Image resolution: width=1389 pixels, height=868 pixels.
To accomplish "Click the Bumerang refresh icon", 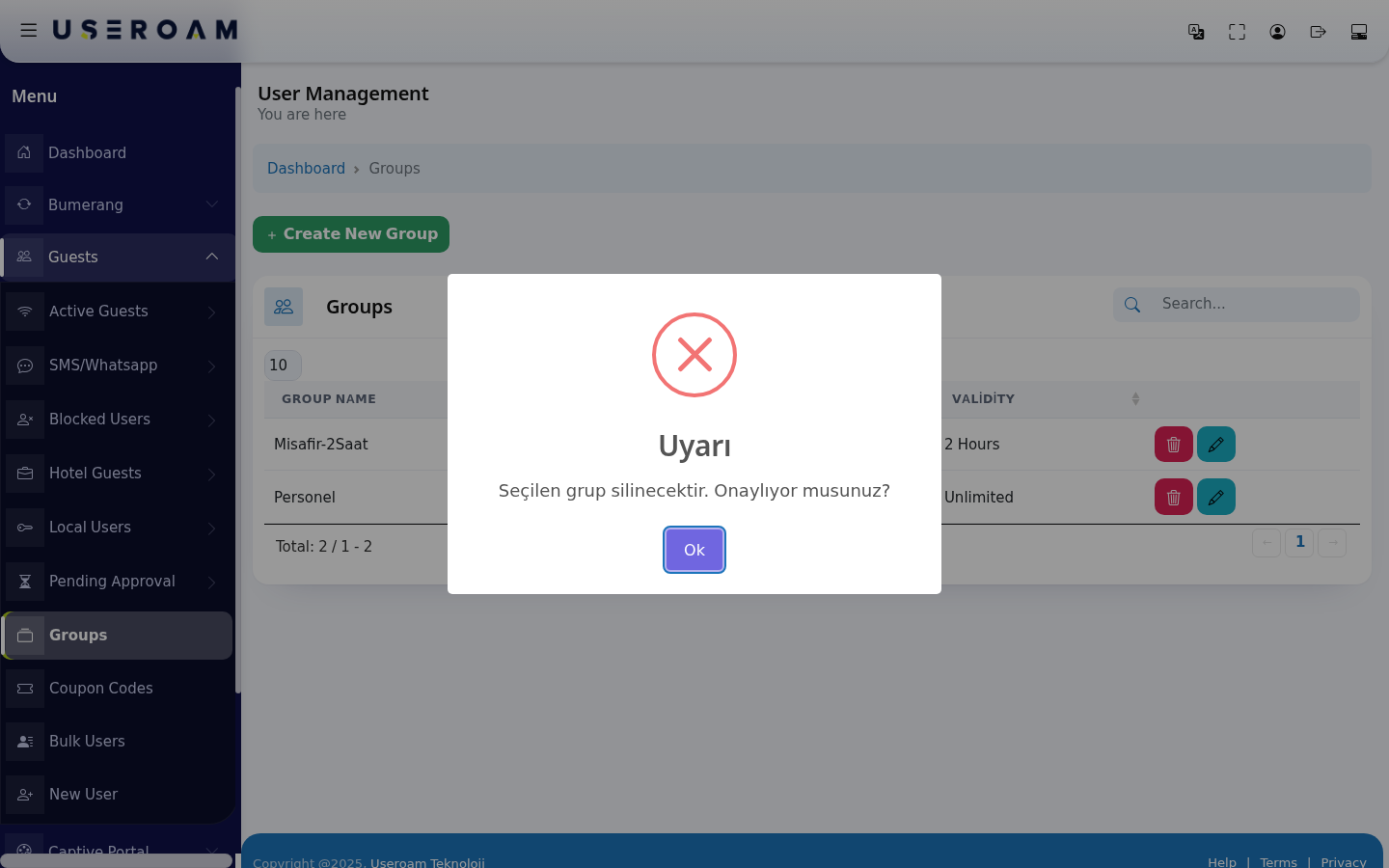I will coord(24,204).
